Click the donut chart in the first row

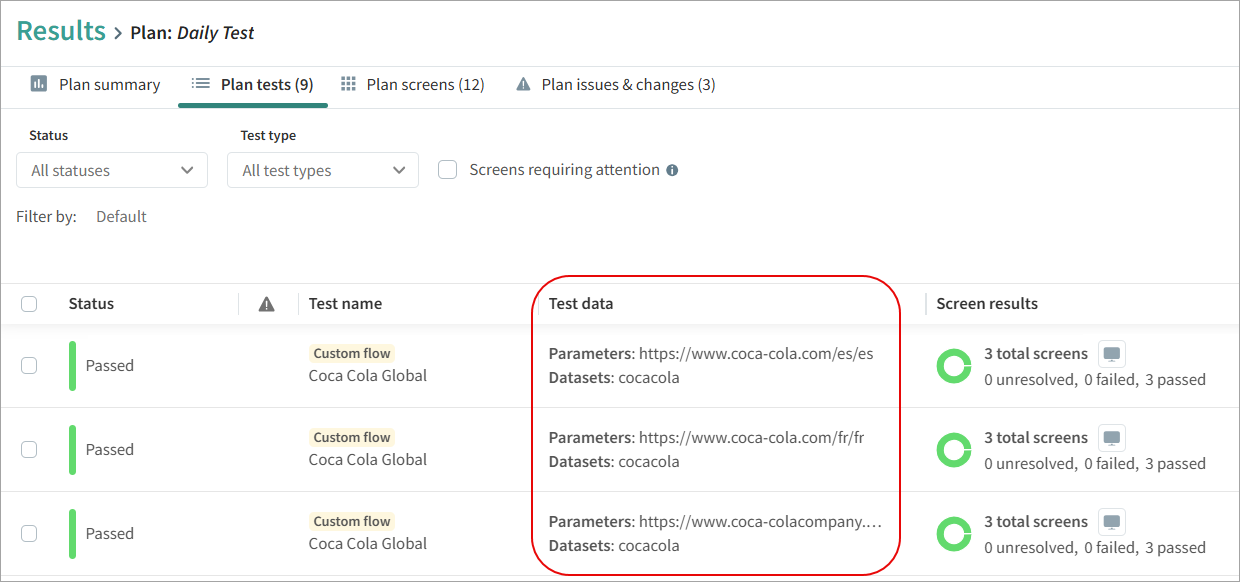(954, 366)
